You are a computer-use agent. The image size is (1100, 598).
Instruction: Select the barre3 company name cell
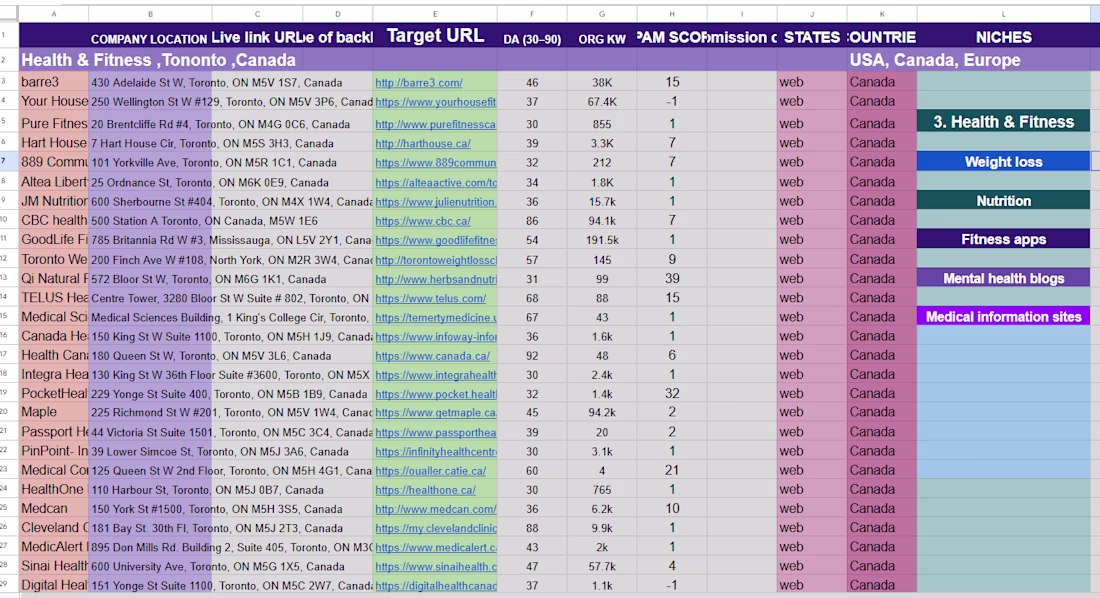tap(54, 82)
